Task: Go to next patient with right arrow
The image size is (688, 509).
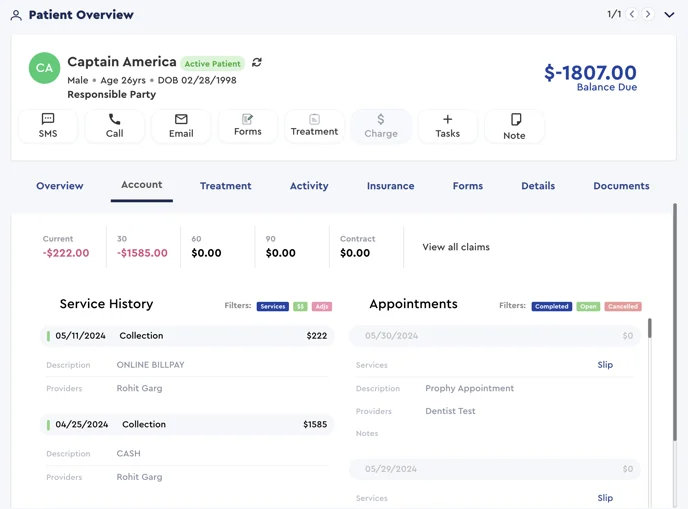Action: click(x=648, y=14)
